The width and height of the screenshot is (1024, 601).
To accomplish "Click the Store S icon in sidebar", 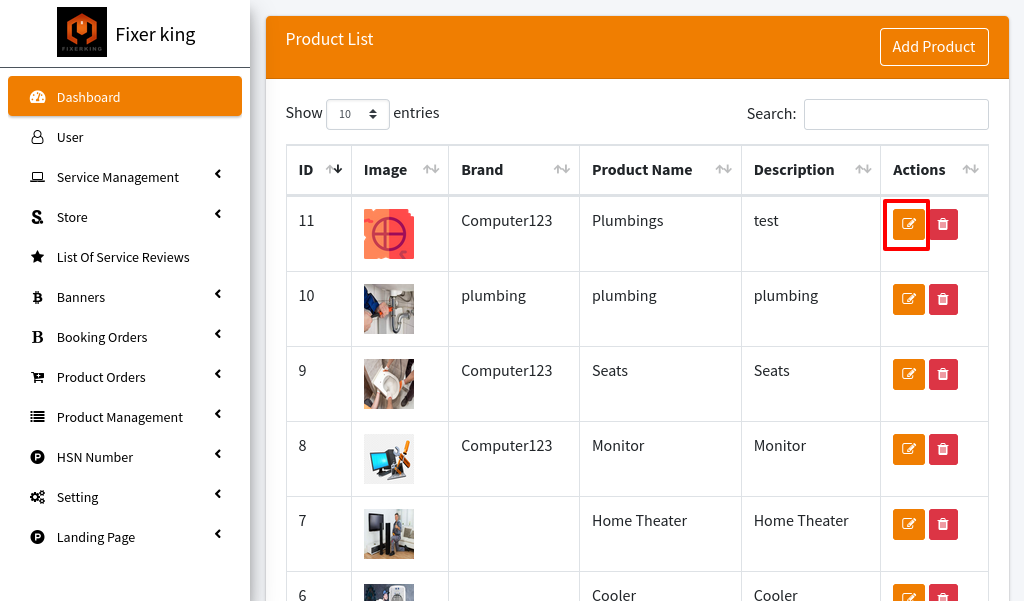I will [37, 217].
